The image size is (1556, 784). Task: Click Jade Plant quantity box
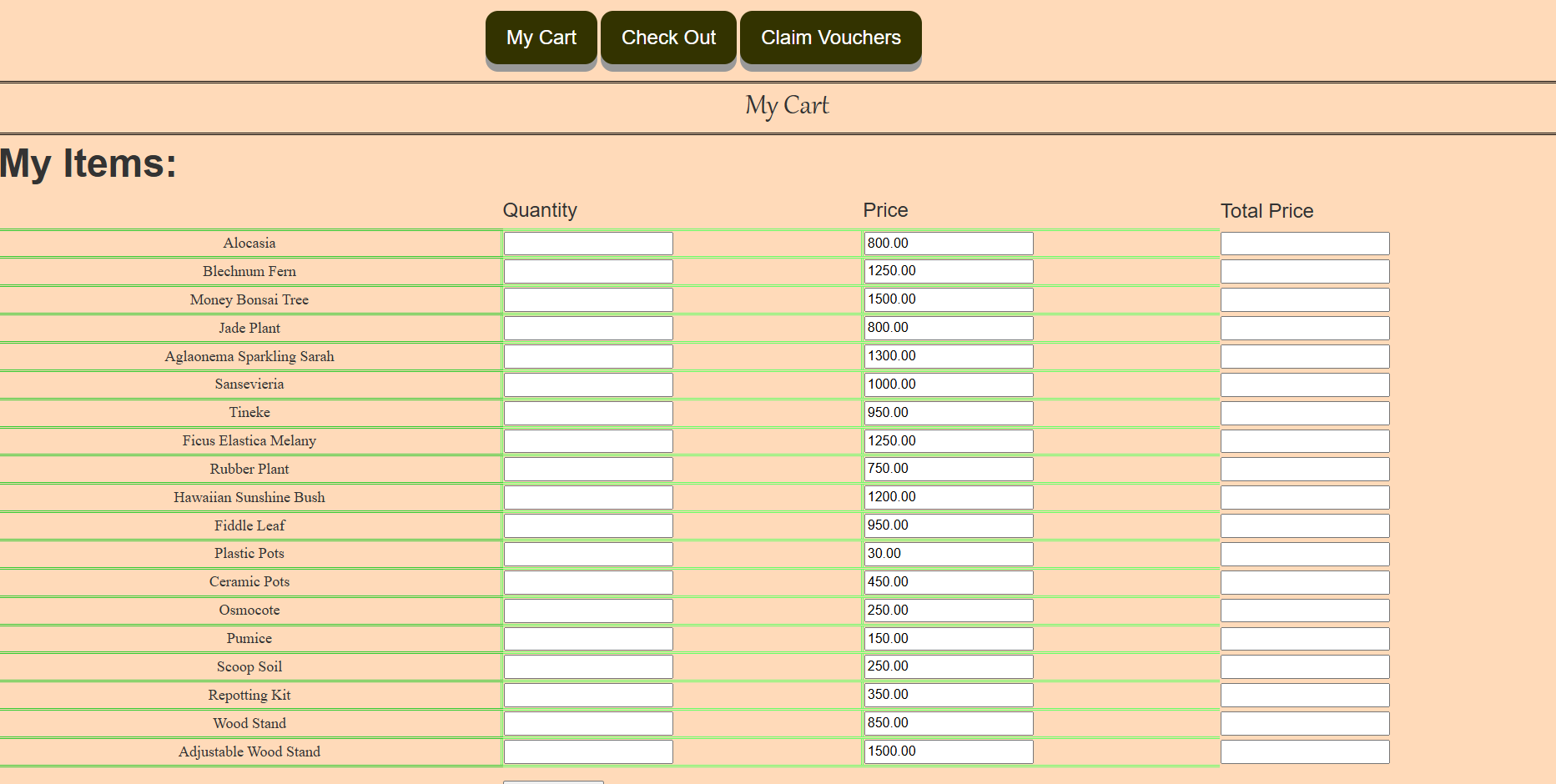(588, 328)
